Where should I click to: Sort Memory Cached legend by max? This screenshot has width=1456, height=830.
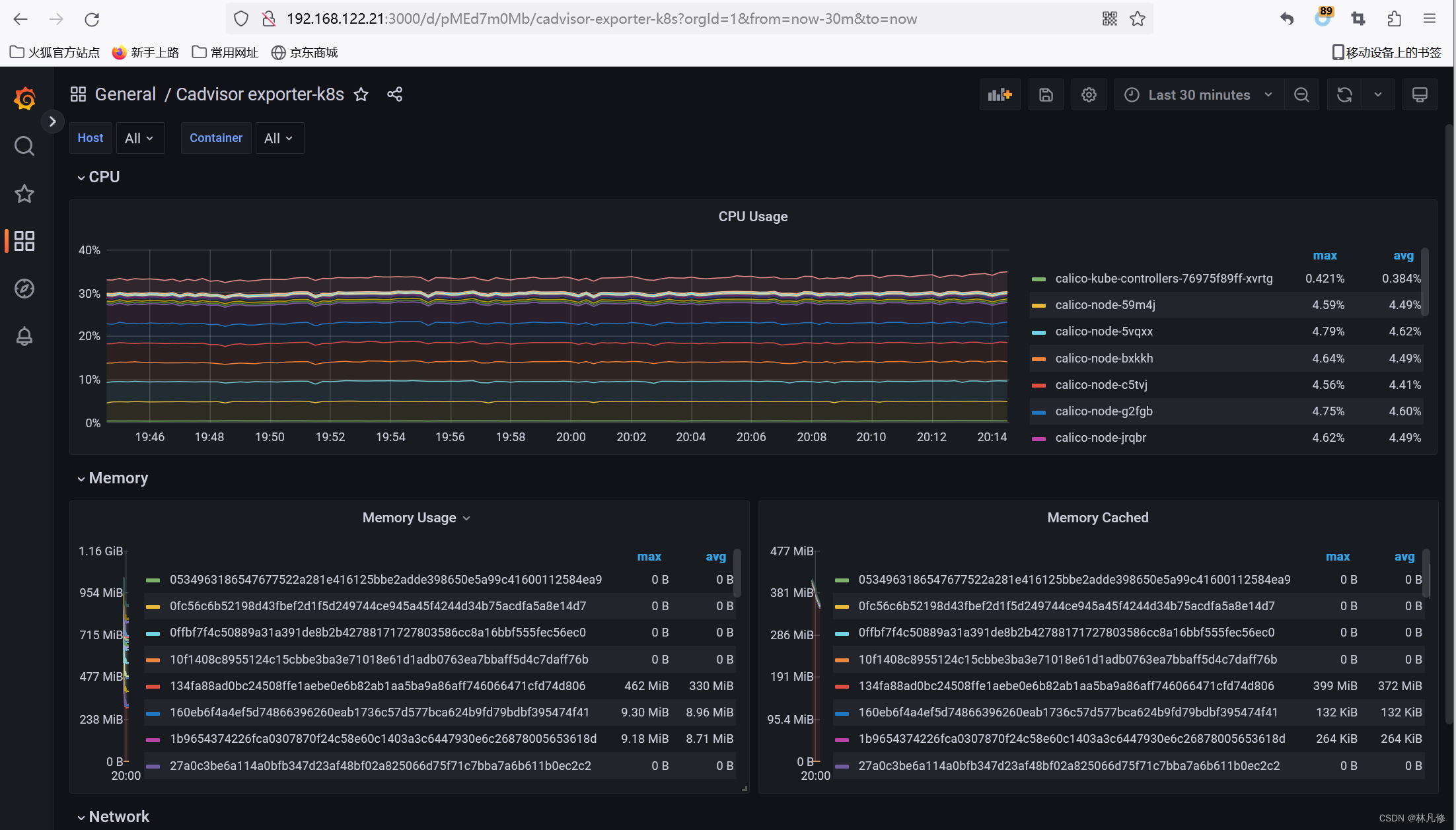point(1338,557)
